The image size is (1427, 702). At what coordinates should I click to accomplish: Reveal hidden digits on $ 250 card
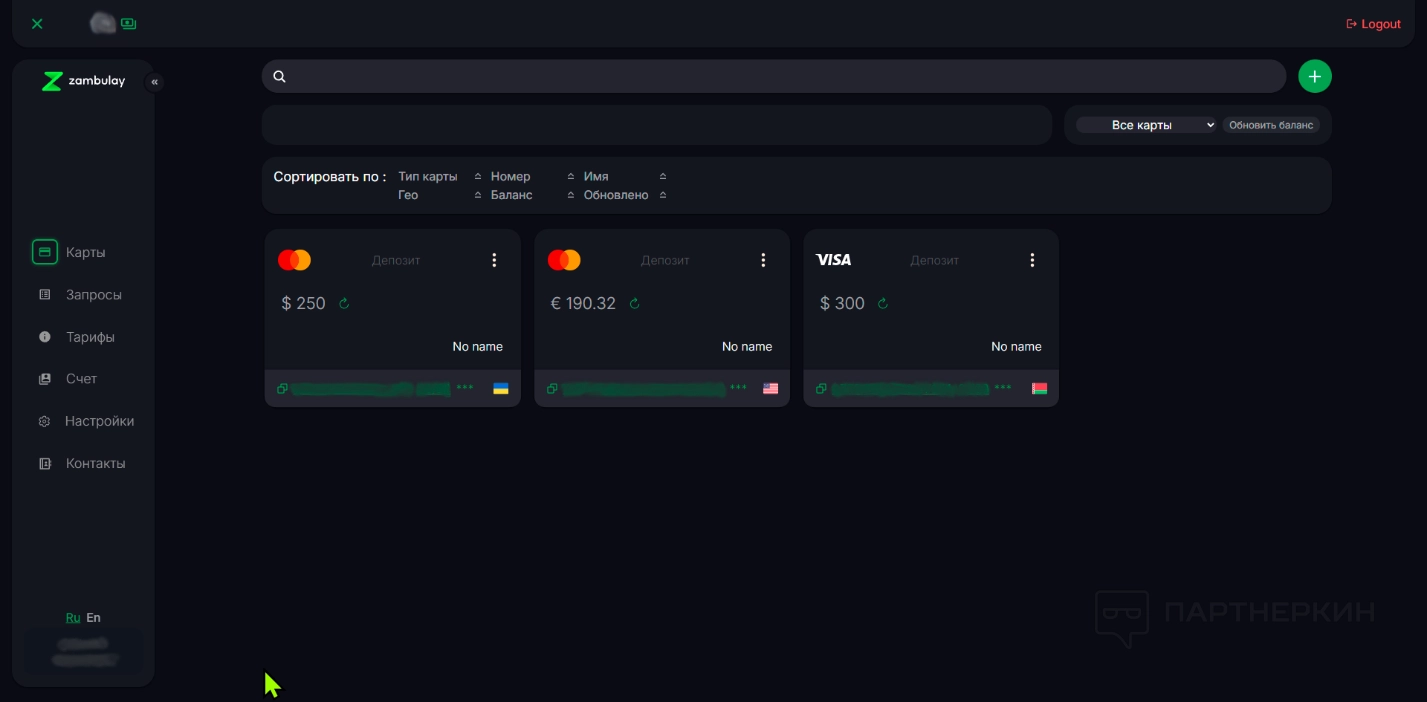tap(465, 386)
